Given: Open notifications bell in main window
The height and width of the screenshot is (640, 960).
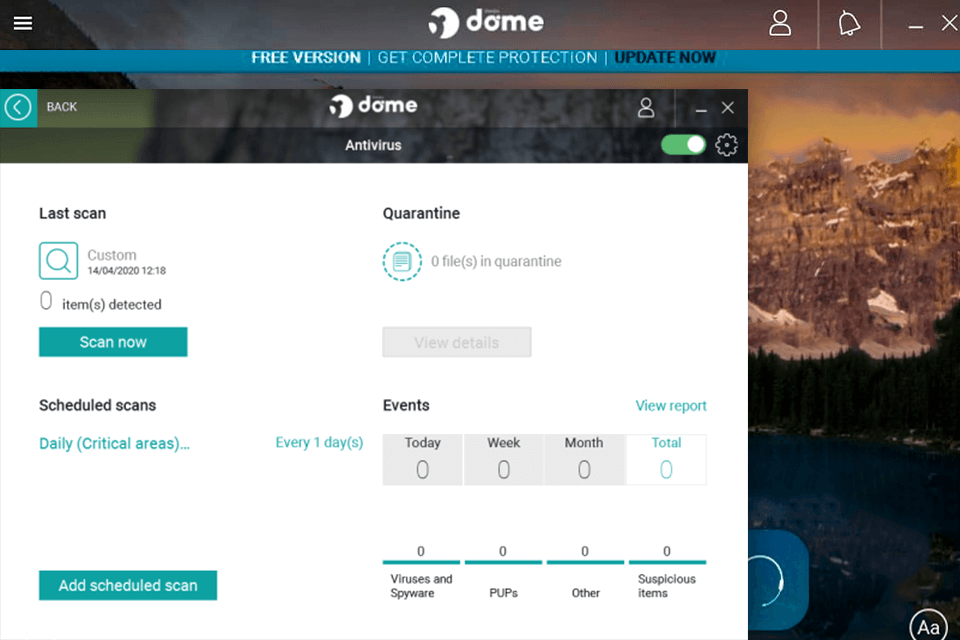Looking at the screenshot, I should (849, 24).
